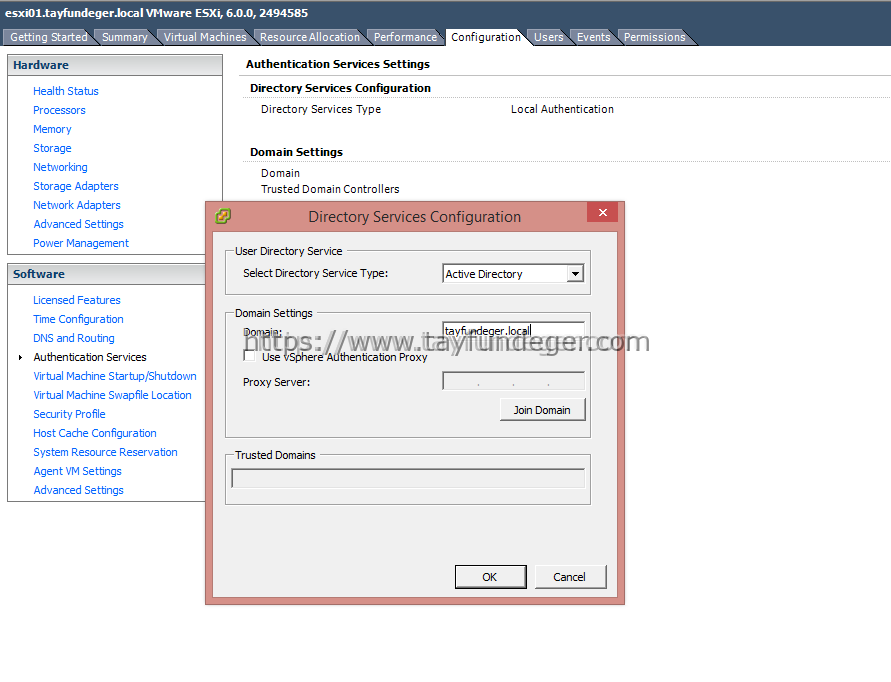Go to Networking settings

60,167
